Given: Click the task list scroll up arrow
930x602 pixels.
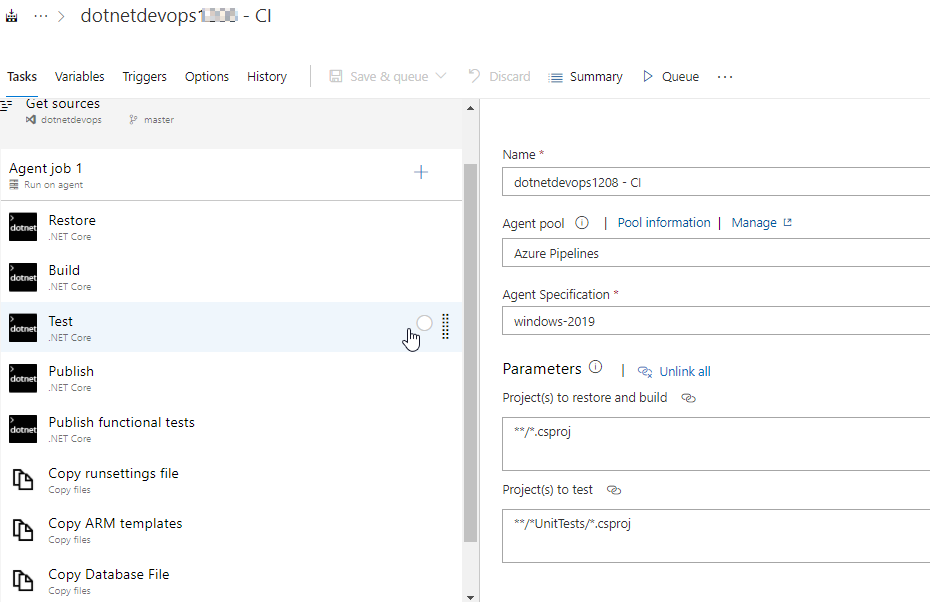Looking at the screenshot, I should (x=470, y=108).
